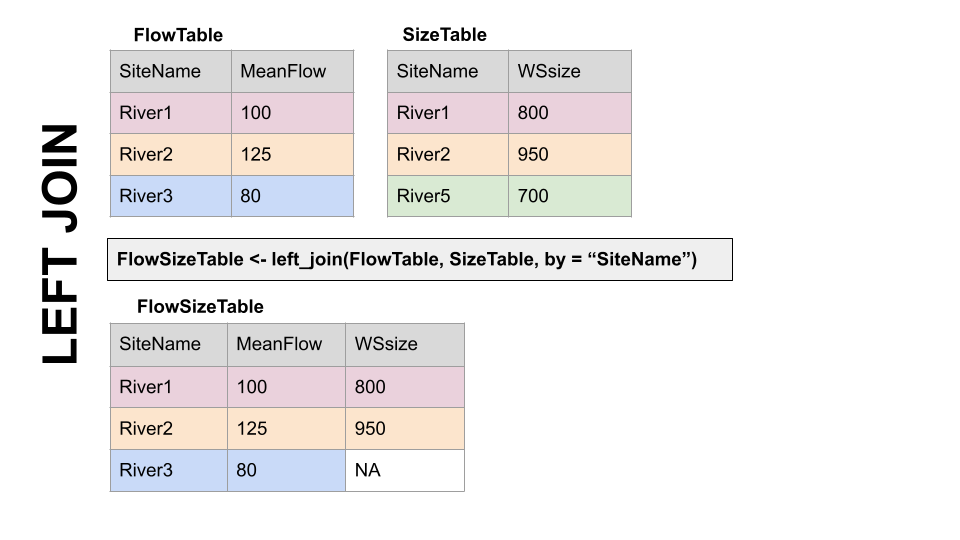Select the River5 cell in SizeTable
The image size is (960, 540).
pos(448,196)
